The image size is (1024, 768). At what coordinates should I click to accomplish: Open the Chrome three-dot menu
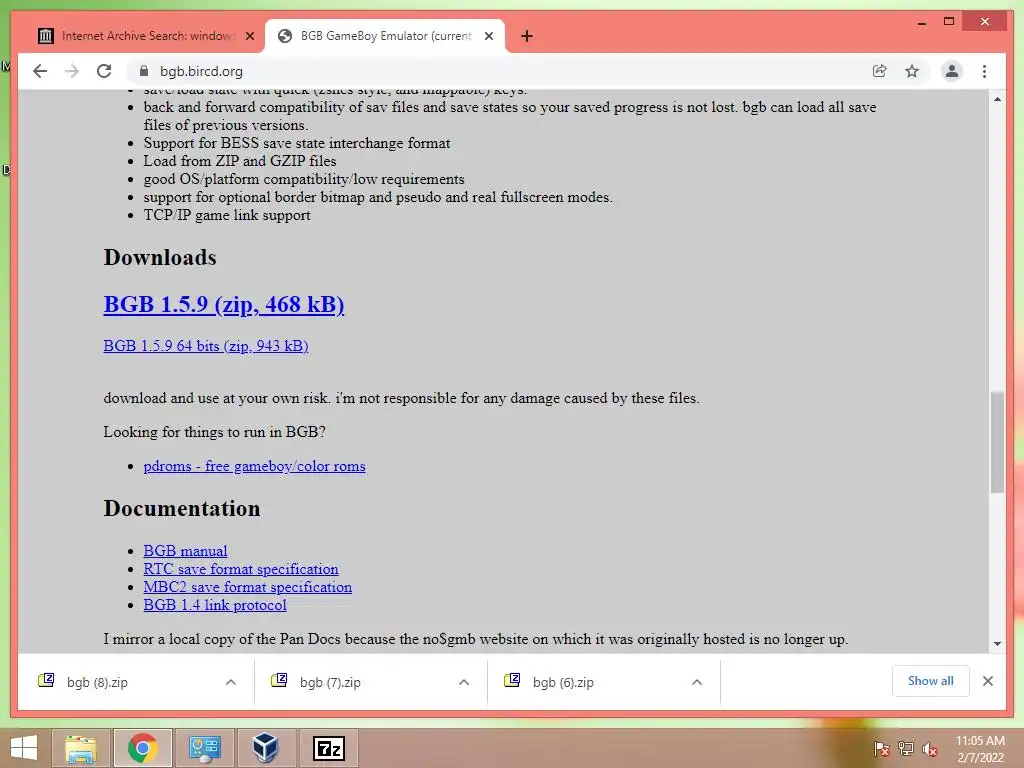(x=984, y=71)
